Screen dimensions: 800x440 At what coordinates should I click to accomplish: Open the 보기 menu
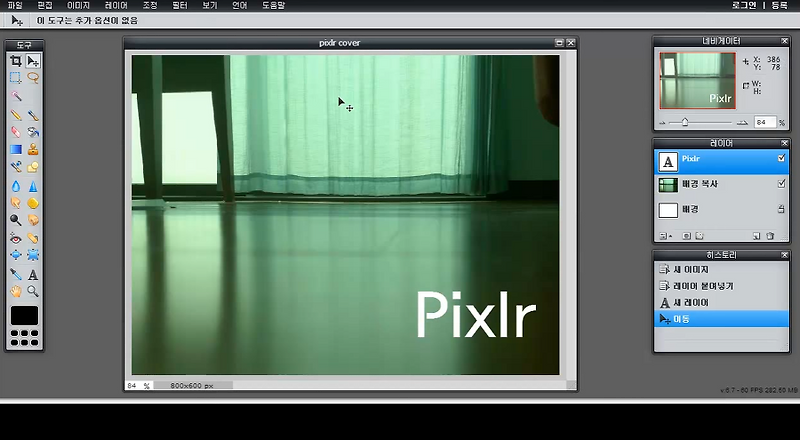point(210,6)
